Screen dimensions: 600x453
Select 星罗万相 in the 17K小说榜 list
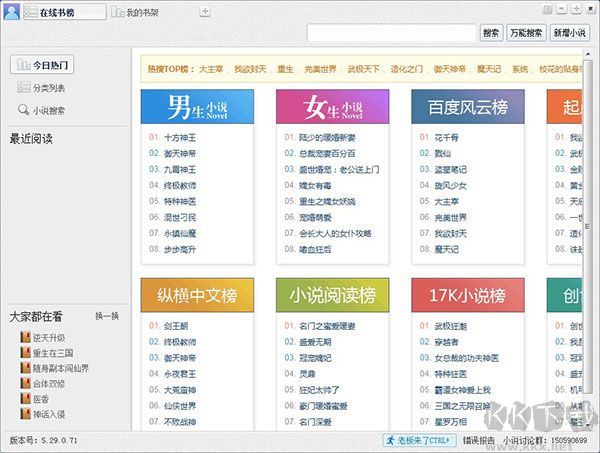[450, 422]
